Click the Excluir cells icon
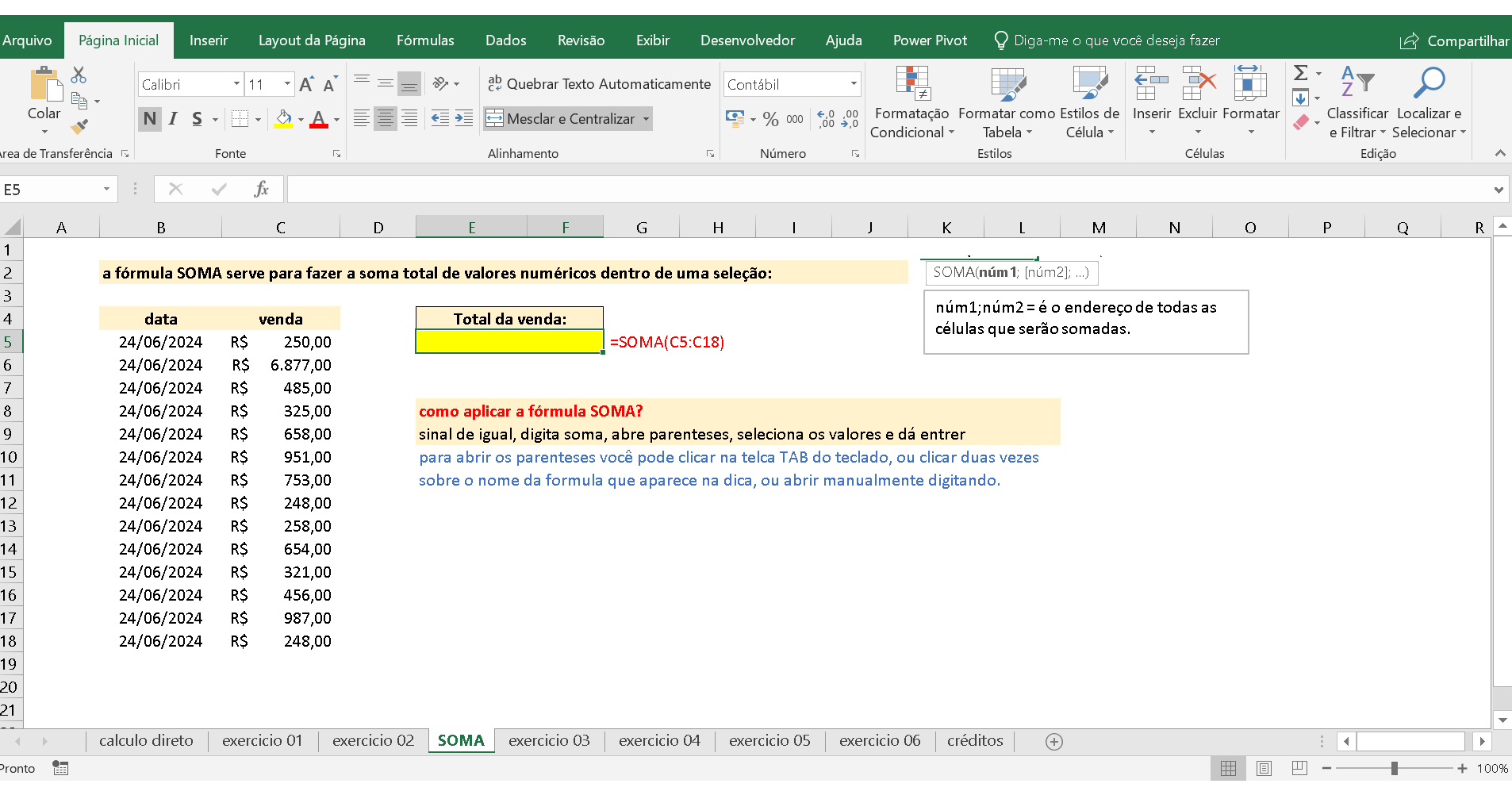Image resolution: width=1512 pixels, height=795 pixels. point(1199,83)
